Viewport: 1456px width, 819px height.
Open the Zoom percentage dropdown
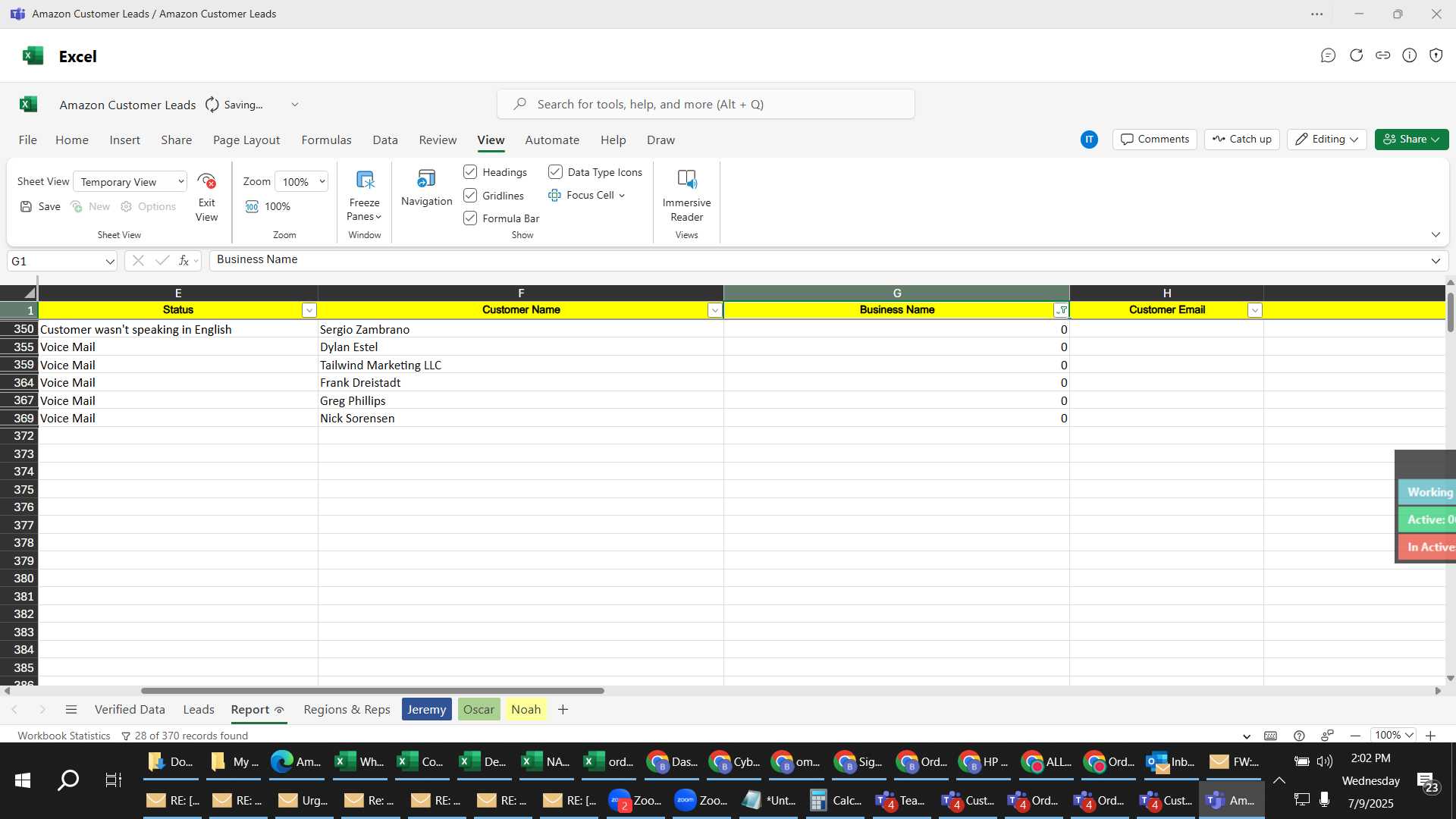click(x=301, y=182)
